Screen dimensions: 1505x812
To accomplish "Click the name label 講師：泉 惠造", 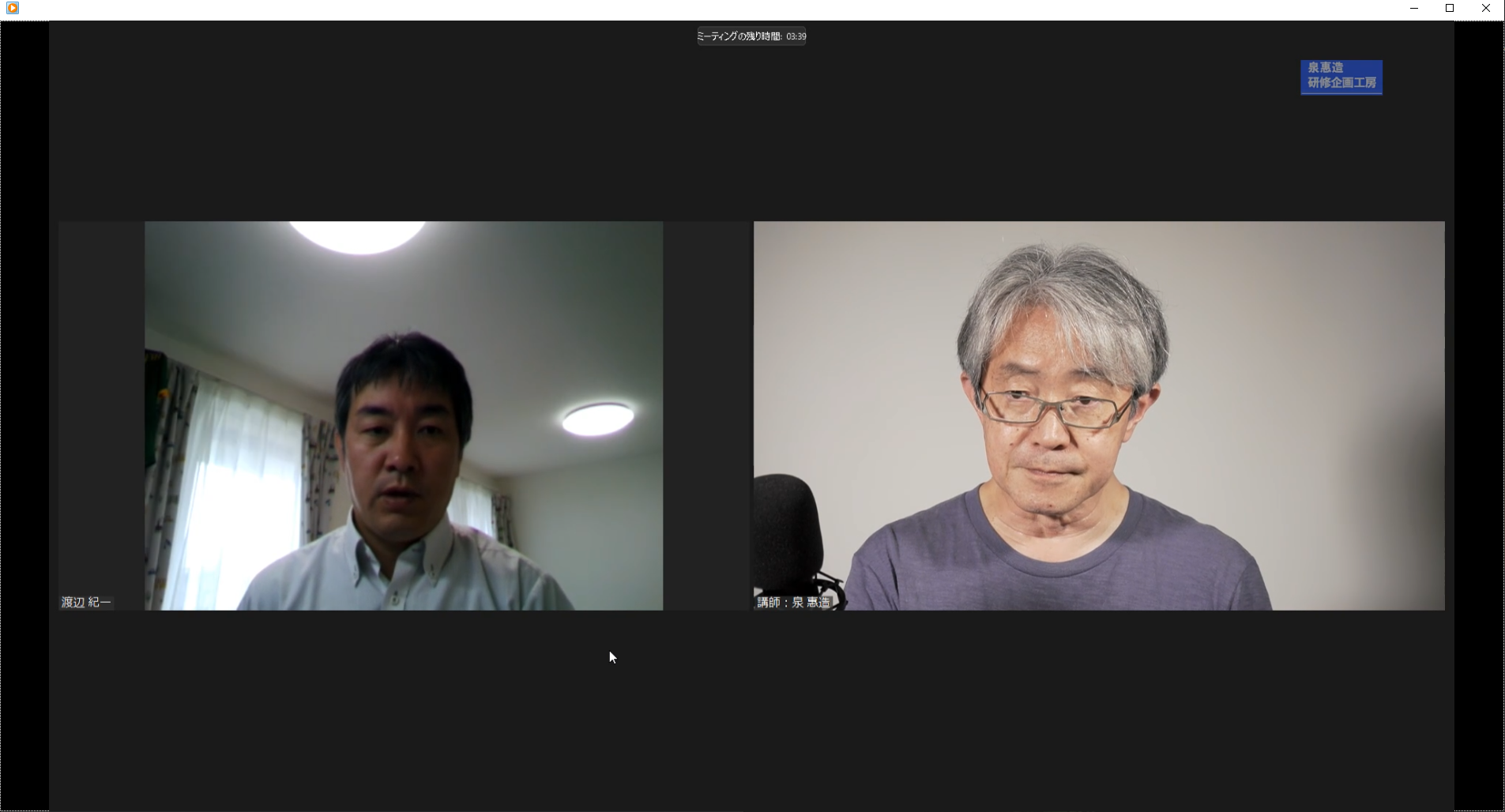I will pyautogui.click(x=794, y=602).
